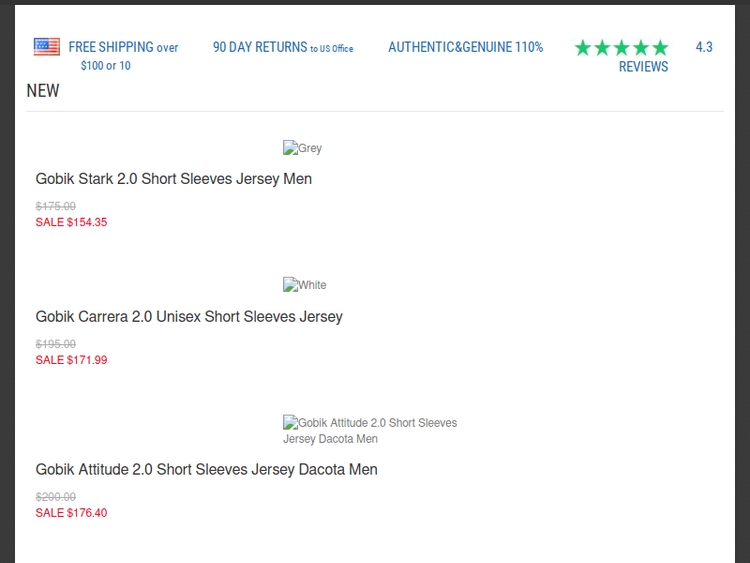The image size is (750, 563).
Task: Click the Gobik Attitude 2.0 image placeholder
Action: pyautogui.click(x=369, y=430)
